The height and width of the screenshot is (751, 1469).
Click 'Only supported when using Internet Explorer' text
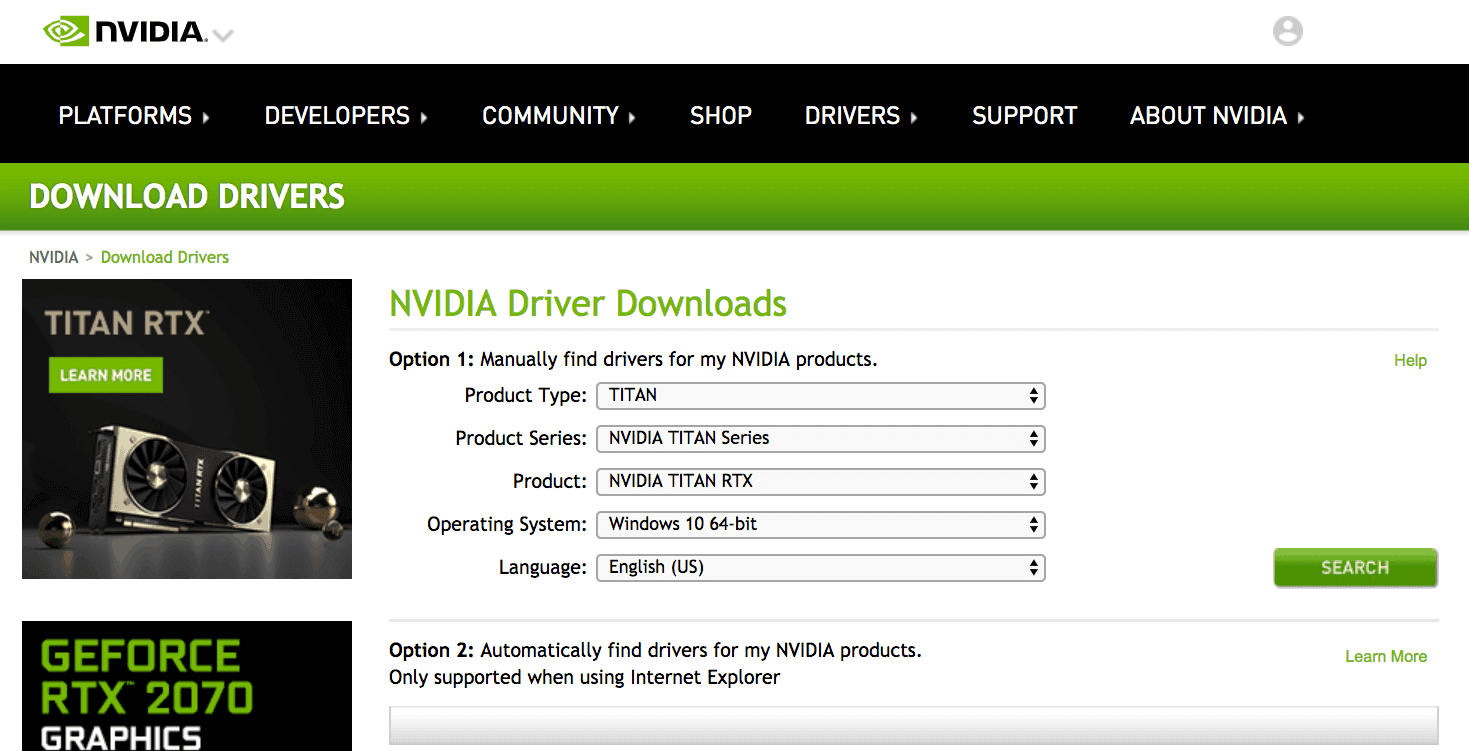[584, 677]
